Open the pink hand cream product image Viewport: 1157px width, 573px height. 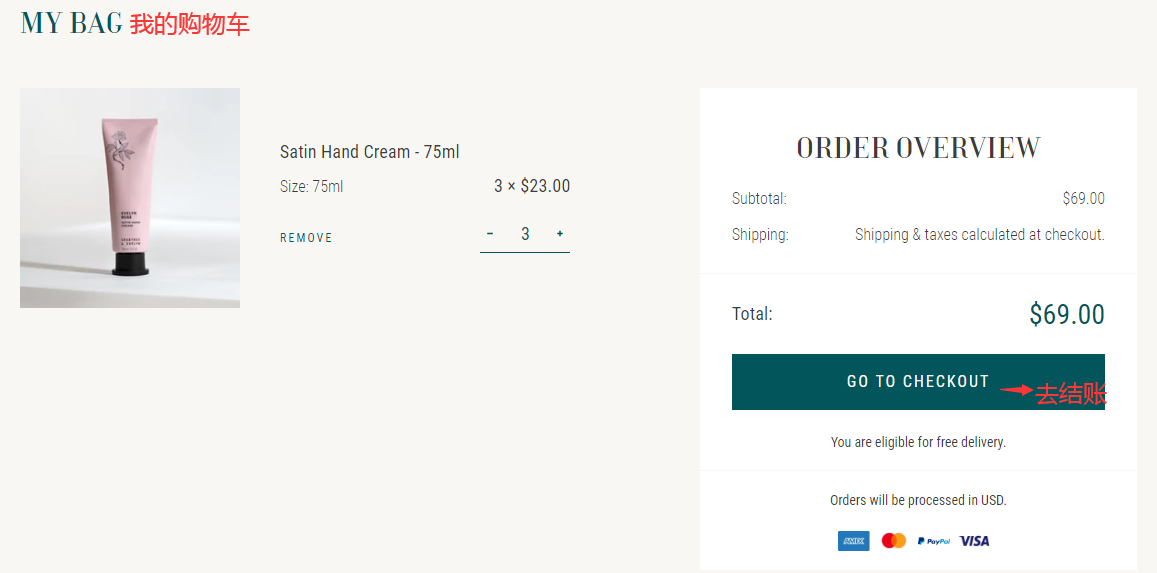click(130, 198)
